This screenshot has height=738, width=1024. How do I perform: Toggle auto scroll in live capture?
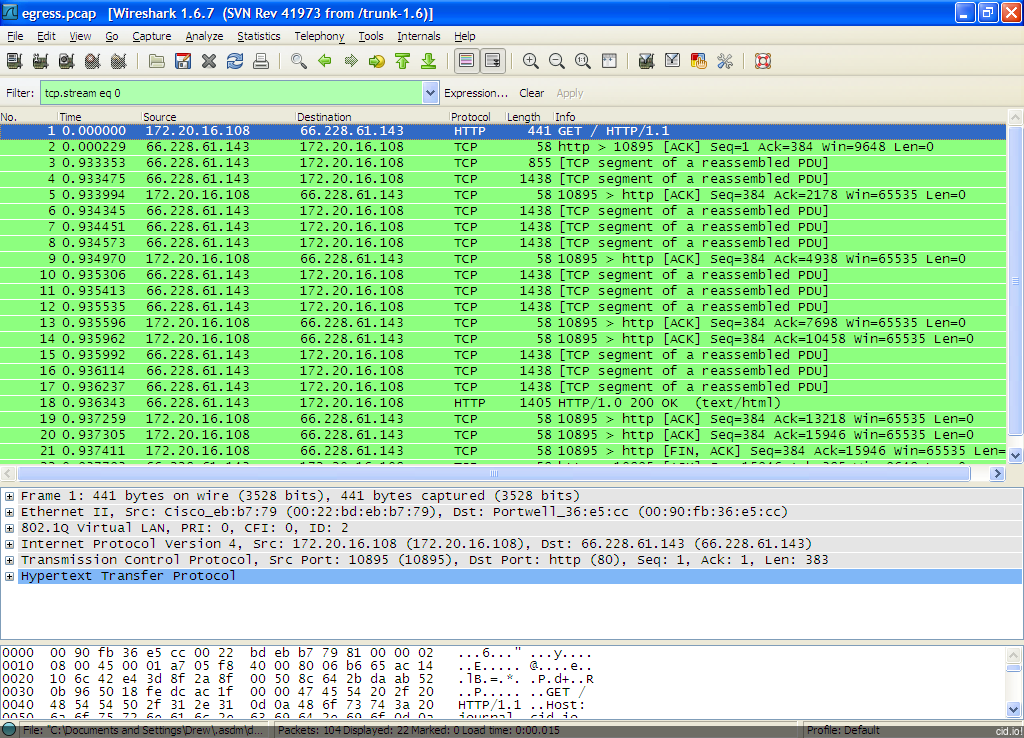pyautogui.click(x=493, y=61)
